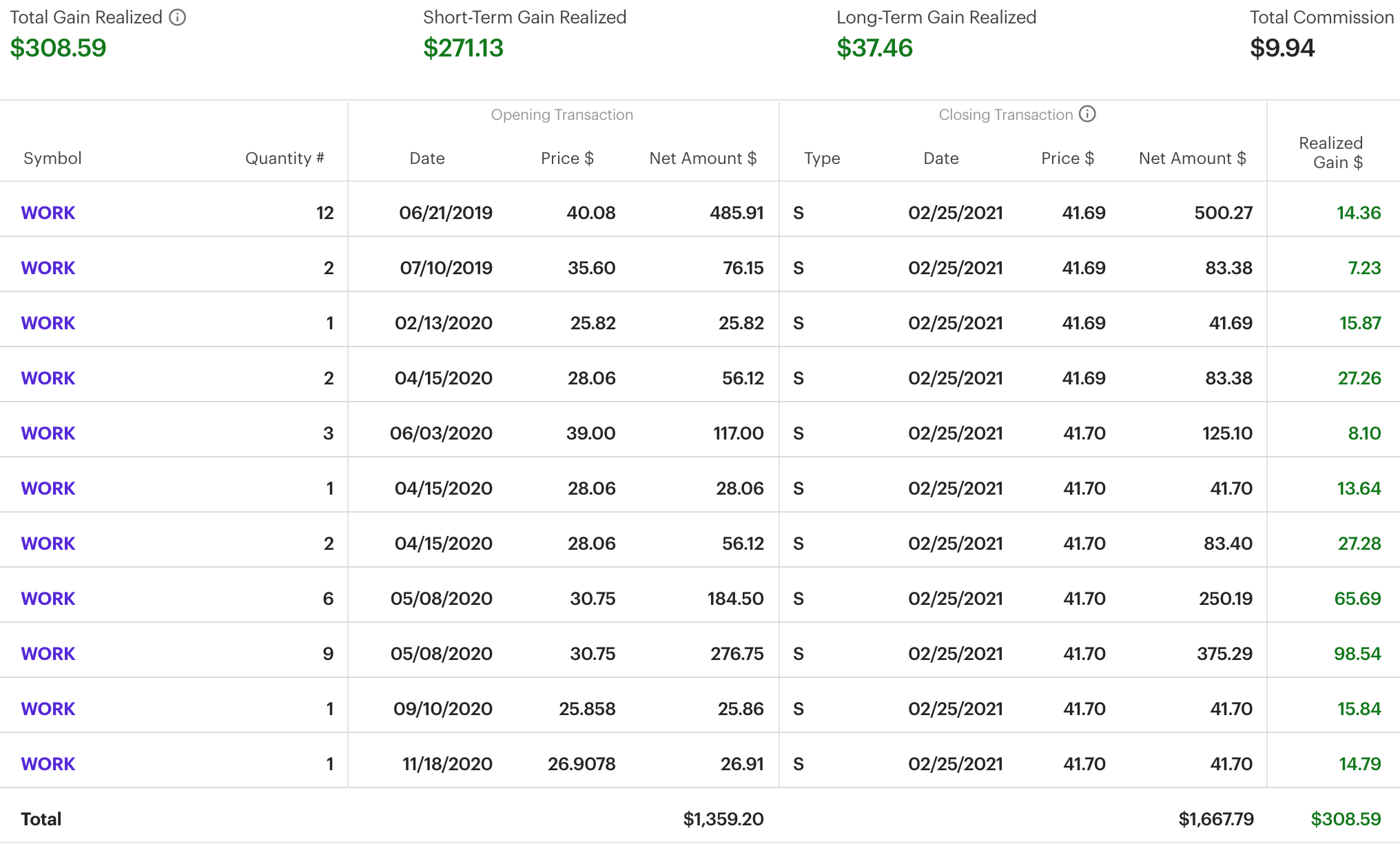Sort by Quantity # column header
This screenshot has height=846, width=1400.
coord(284,158)
